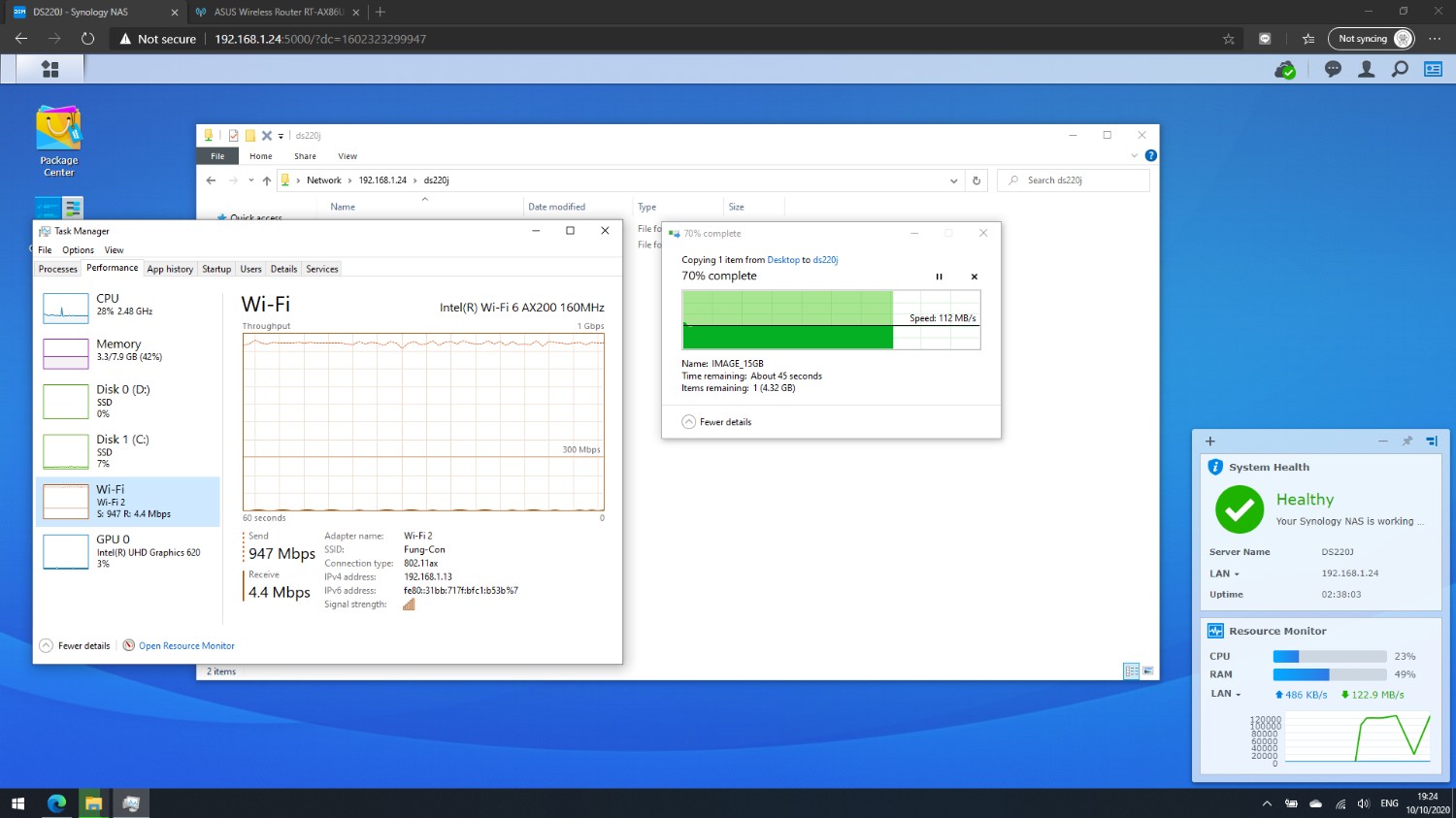Select Memory in the performance list

(129, 352)
